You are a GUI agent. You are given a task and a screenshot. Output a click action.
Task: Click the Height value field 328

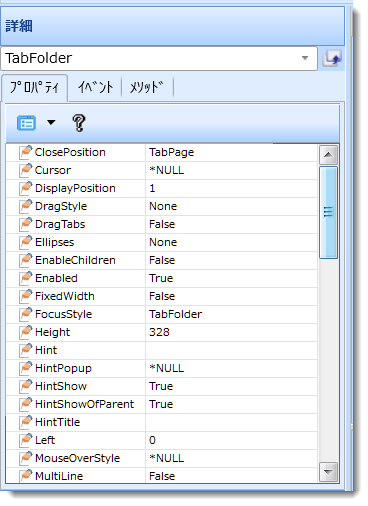[231, 332]
